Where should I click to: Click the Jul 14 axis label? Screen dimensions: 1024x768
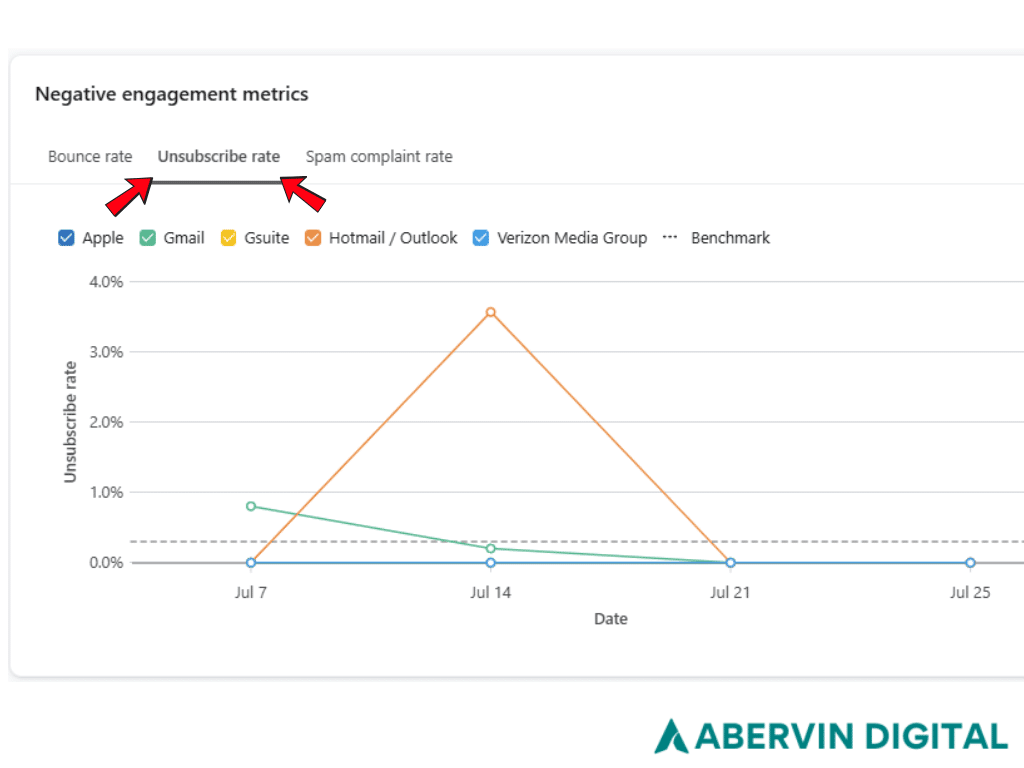point(490,592)
